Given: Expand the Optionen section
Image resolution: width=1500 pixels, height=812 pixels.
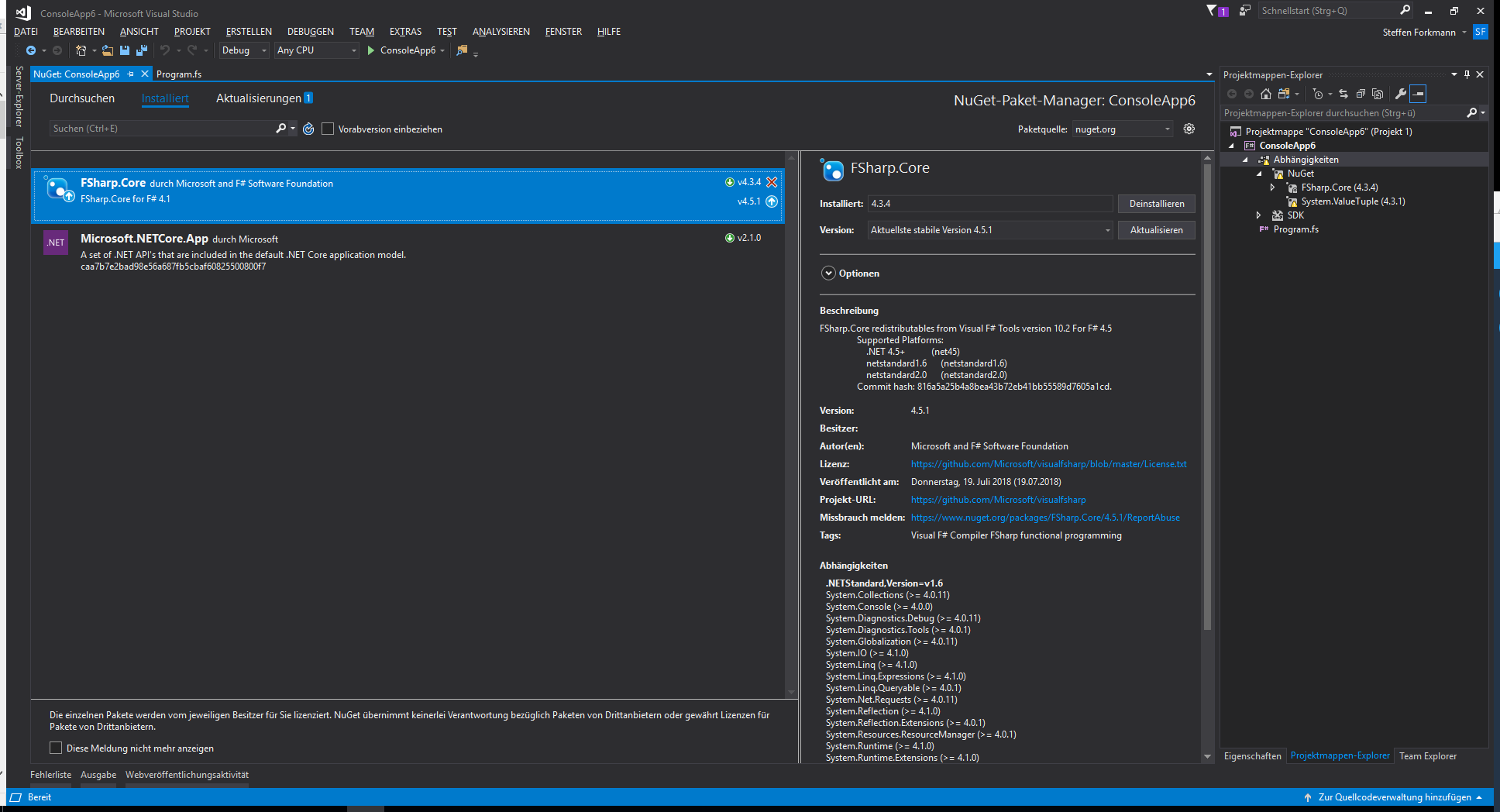Looking at the screenshot, I should tap(829, 274).
